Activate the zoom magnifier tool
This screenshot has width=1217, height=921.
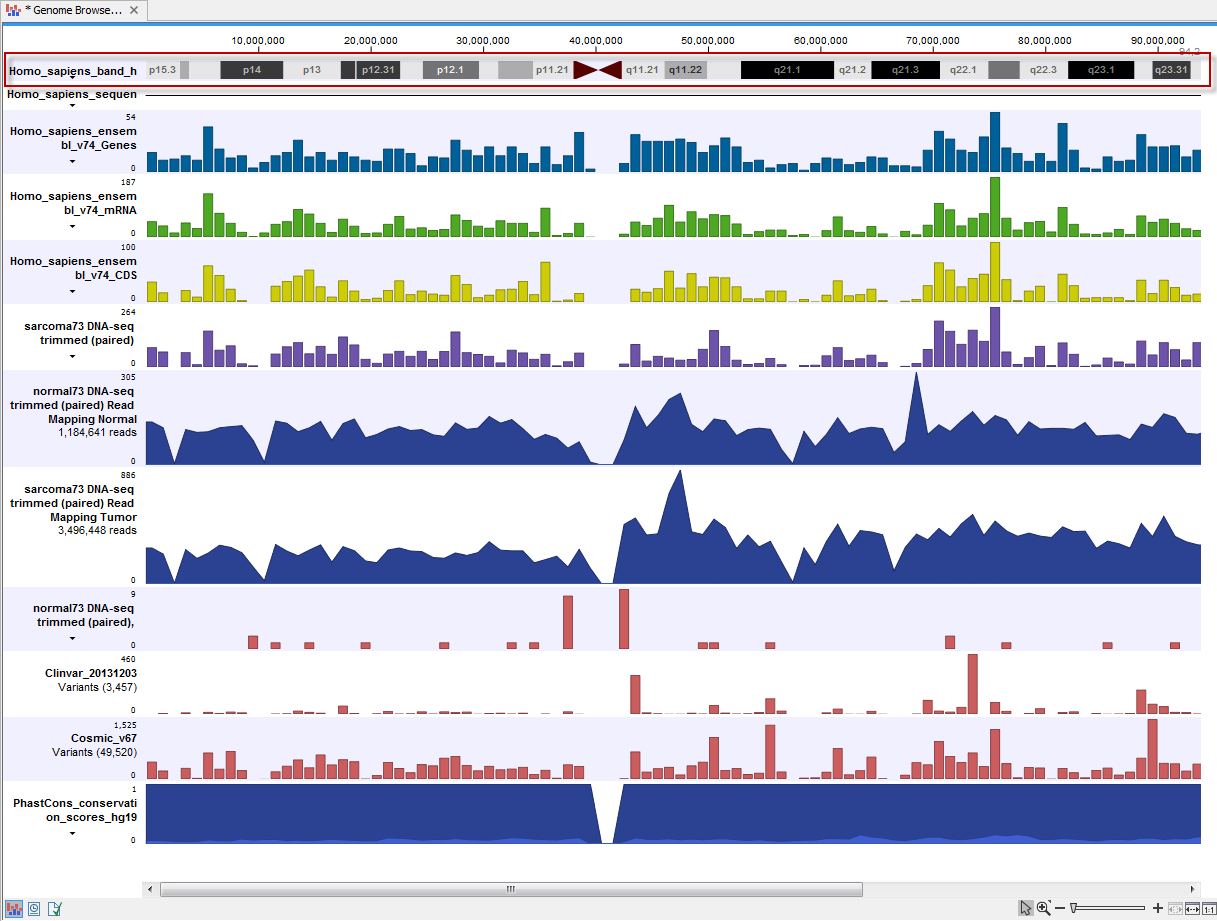point(1043,908)
